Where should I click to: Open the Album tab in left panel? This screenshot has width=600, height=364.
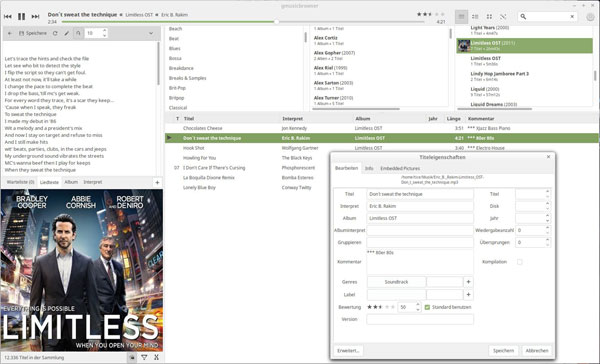coord(71,182)
